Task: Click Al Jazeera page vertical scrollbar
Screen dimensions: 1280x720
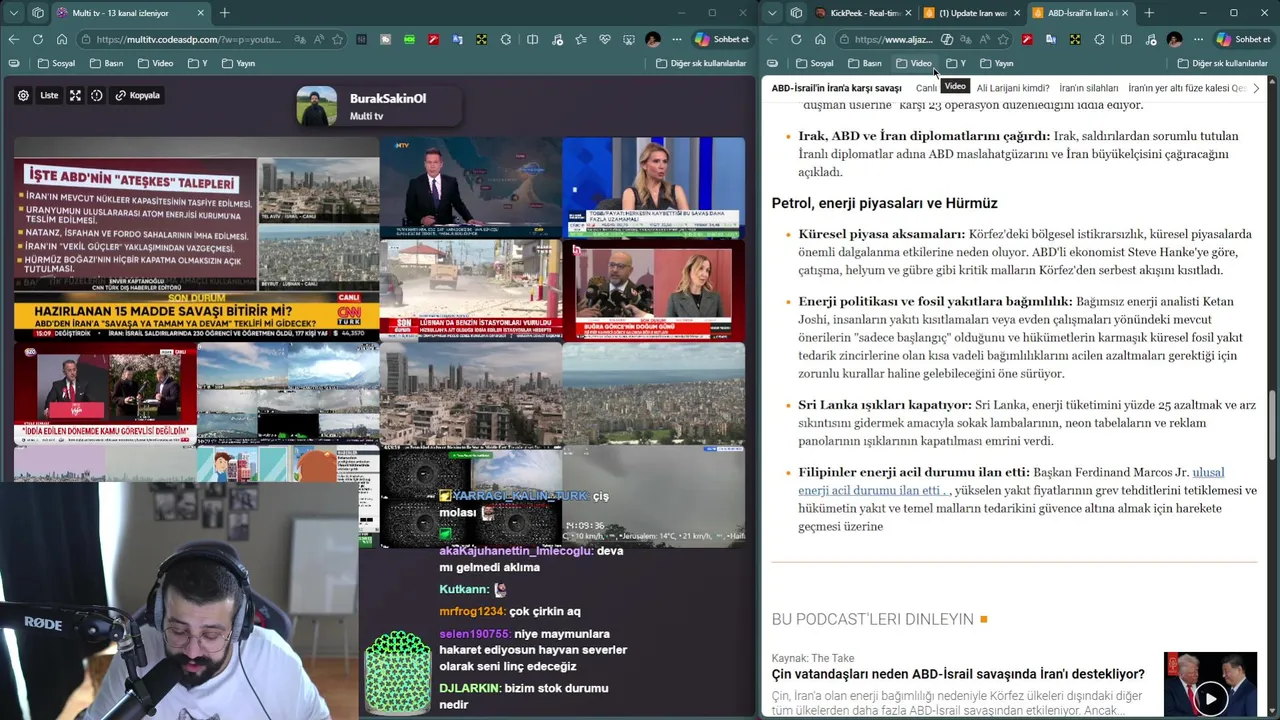Action: pyautogui.click(x=1273, y=425)
